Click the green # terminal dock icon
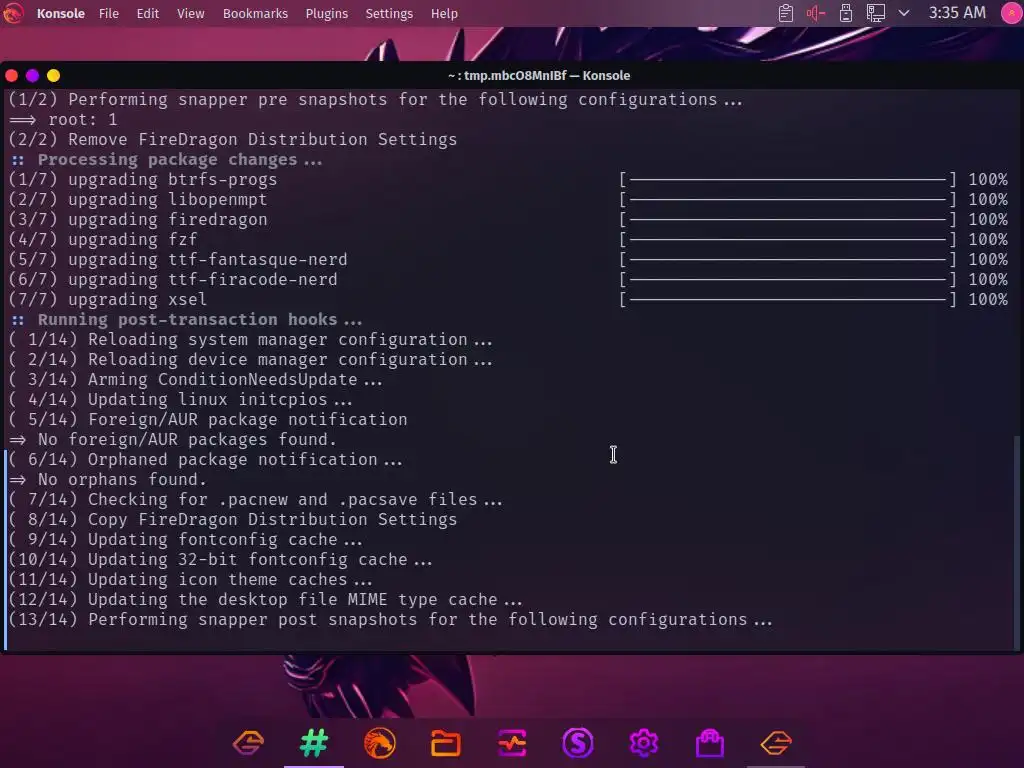This screenshot has width=1024, height=768. tap(314, 743)
